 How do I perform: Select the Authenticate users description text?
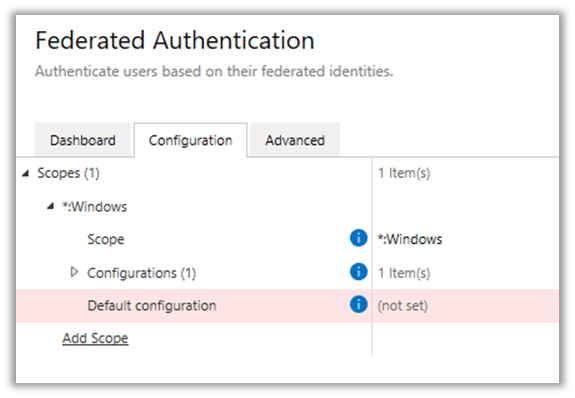point(214,71)
